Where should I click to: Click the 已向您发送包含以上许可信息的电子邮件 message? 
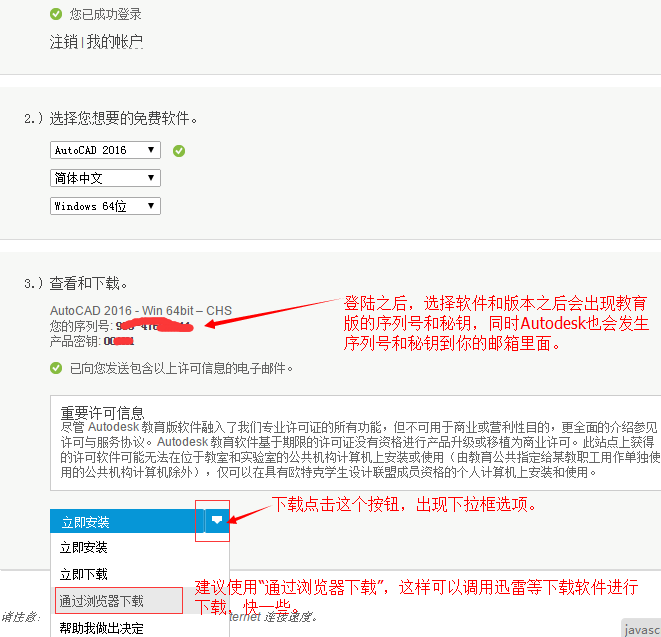click(181, 368)
